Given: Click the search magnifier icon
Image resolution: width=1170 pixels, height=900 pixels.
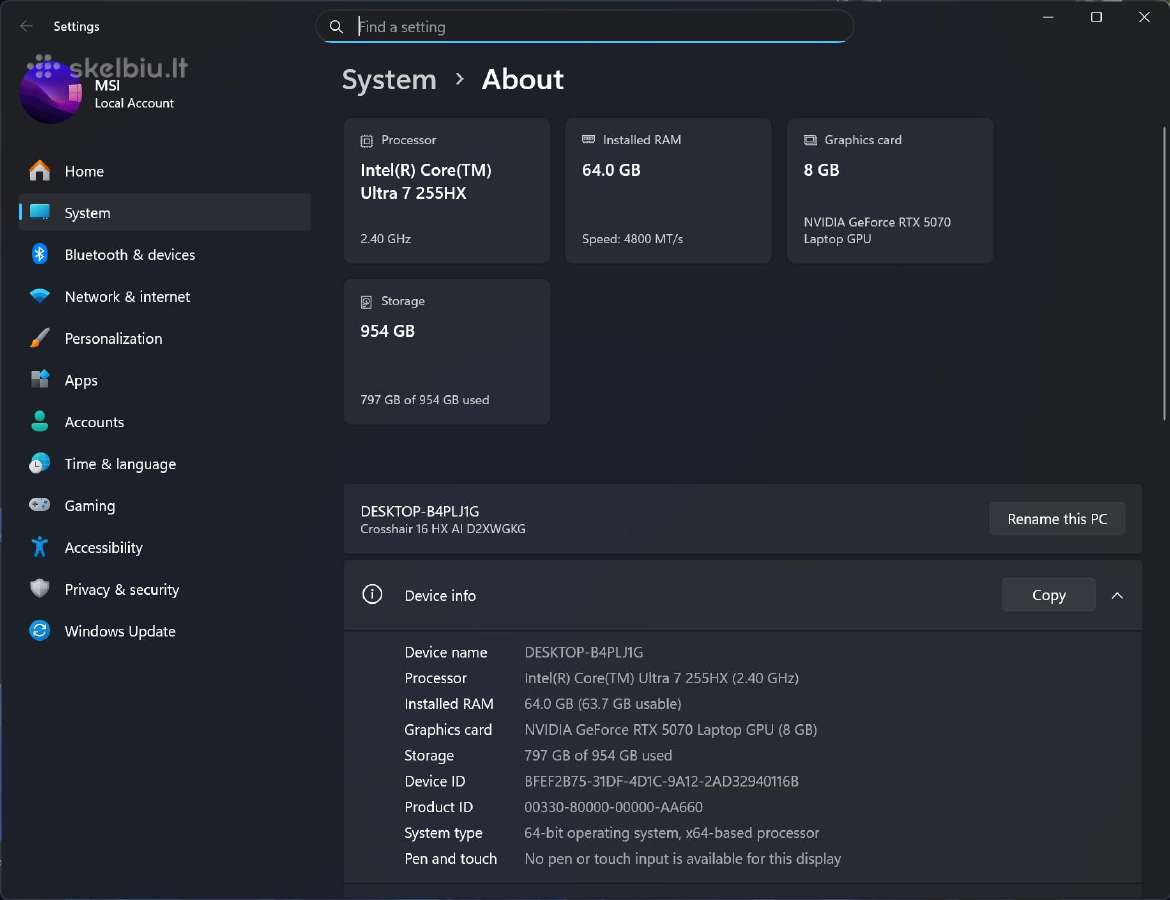Looking at the screenshot, I should click(x=337, y=27).
